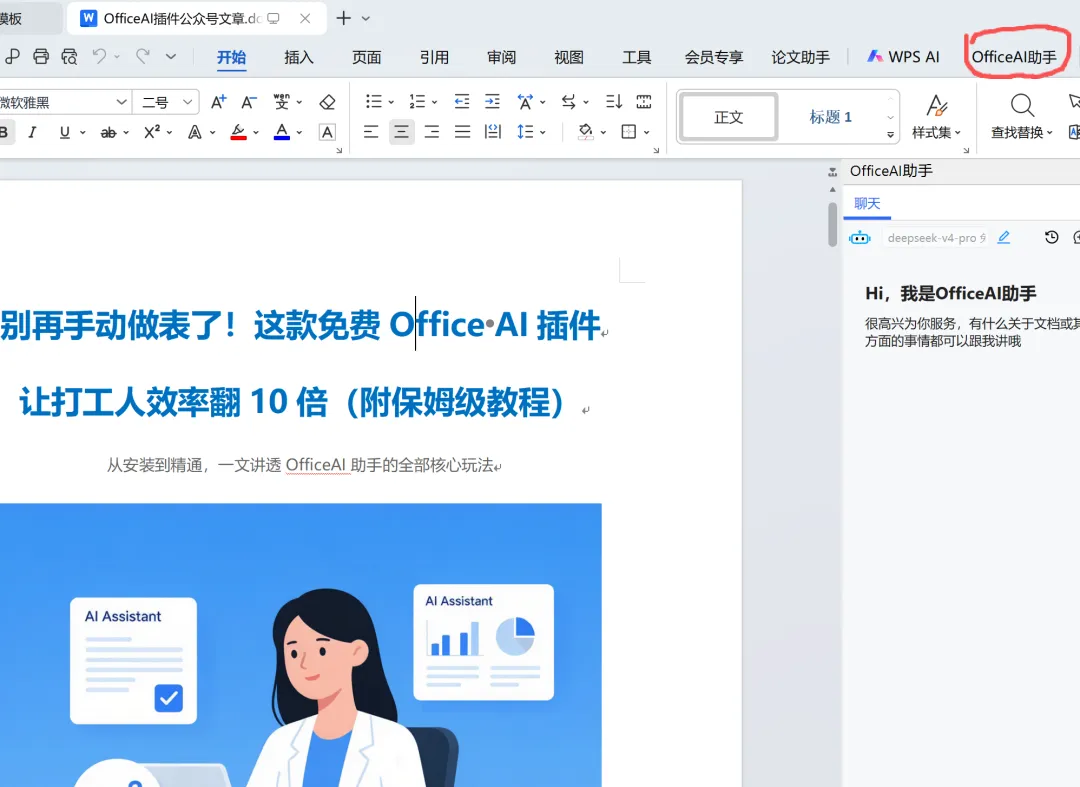Select the 聊天 tab in OfficeAI panel
Image resolution: width=1080 pixels, height=787 pixels.
[867, 204]
